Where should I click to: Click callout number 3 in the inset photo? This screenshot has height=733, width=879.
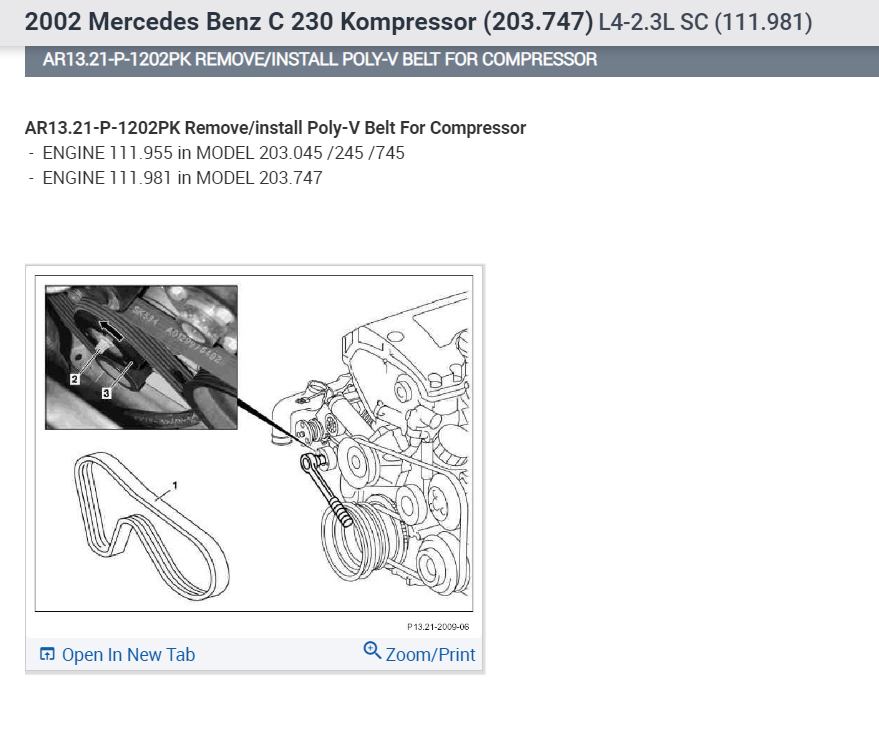tap(106, 393)
